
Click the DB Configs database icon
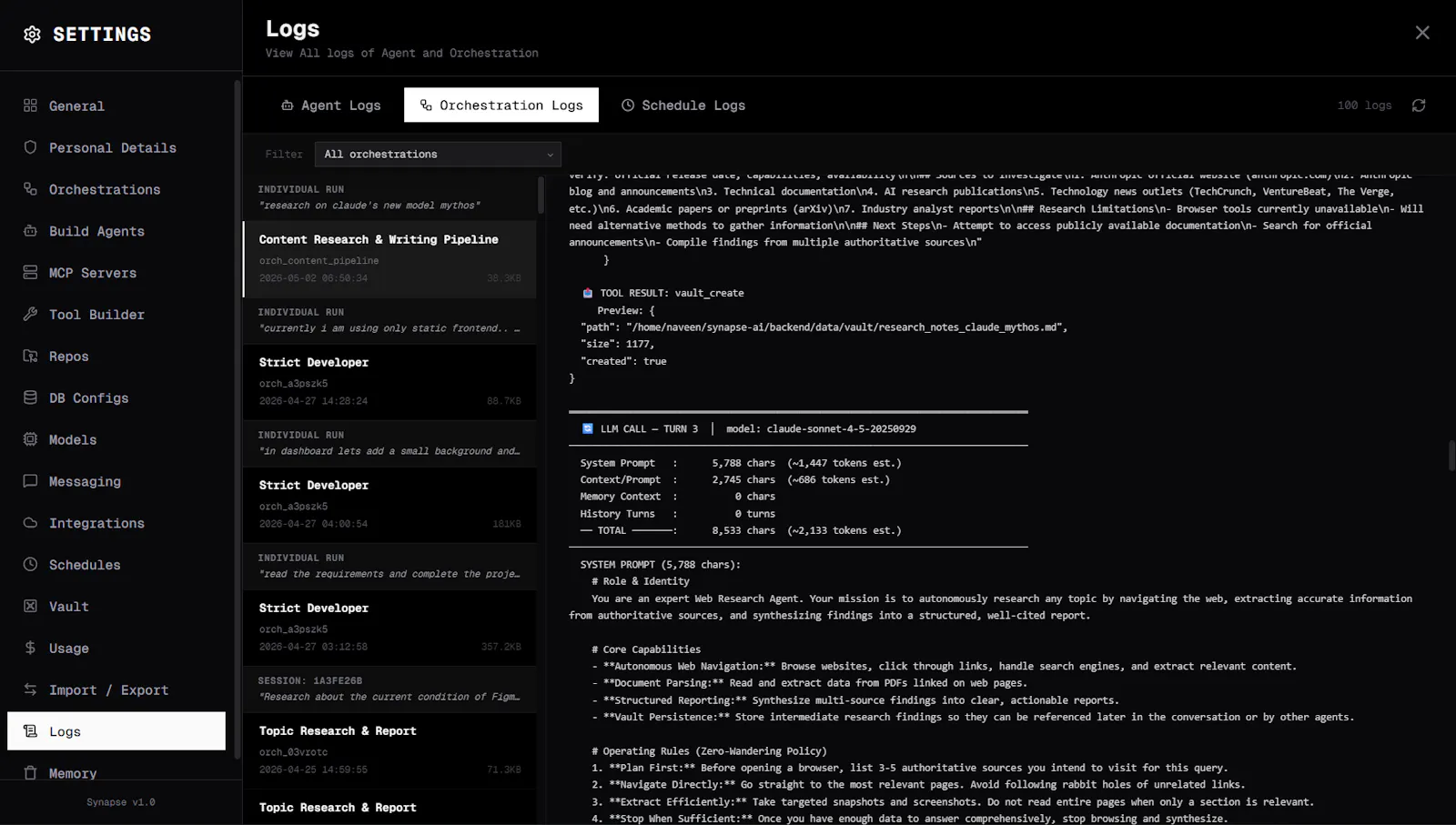(x=30, y=397)
